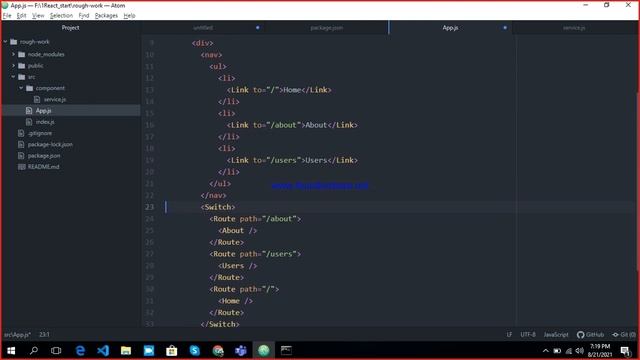Click the modified dot on untitled tab
The width and height of the screenshot is (640, 360).
258,28
